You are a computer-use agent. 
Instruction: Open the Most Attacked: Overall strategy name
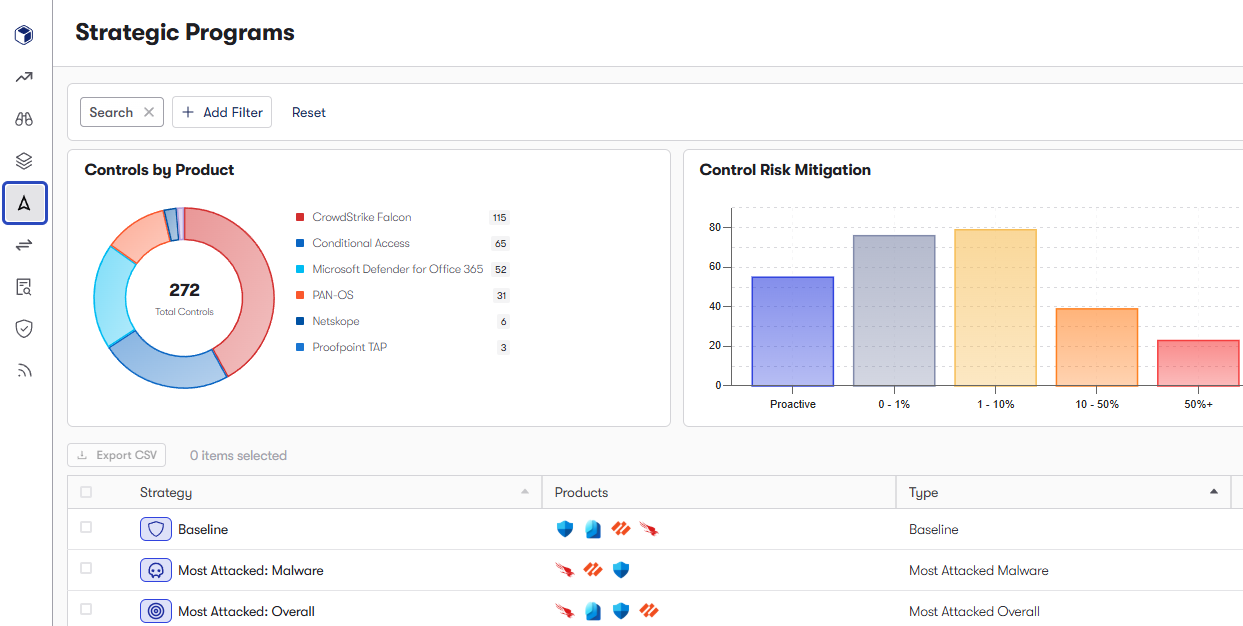coord(246,611)
